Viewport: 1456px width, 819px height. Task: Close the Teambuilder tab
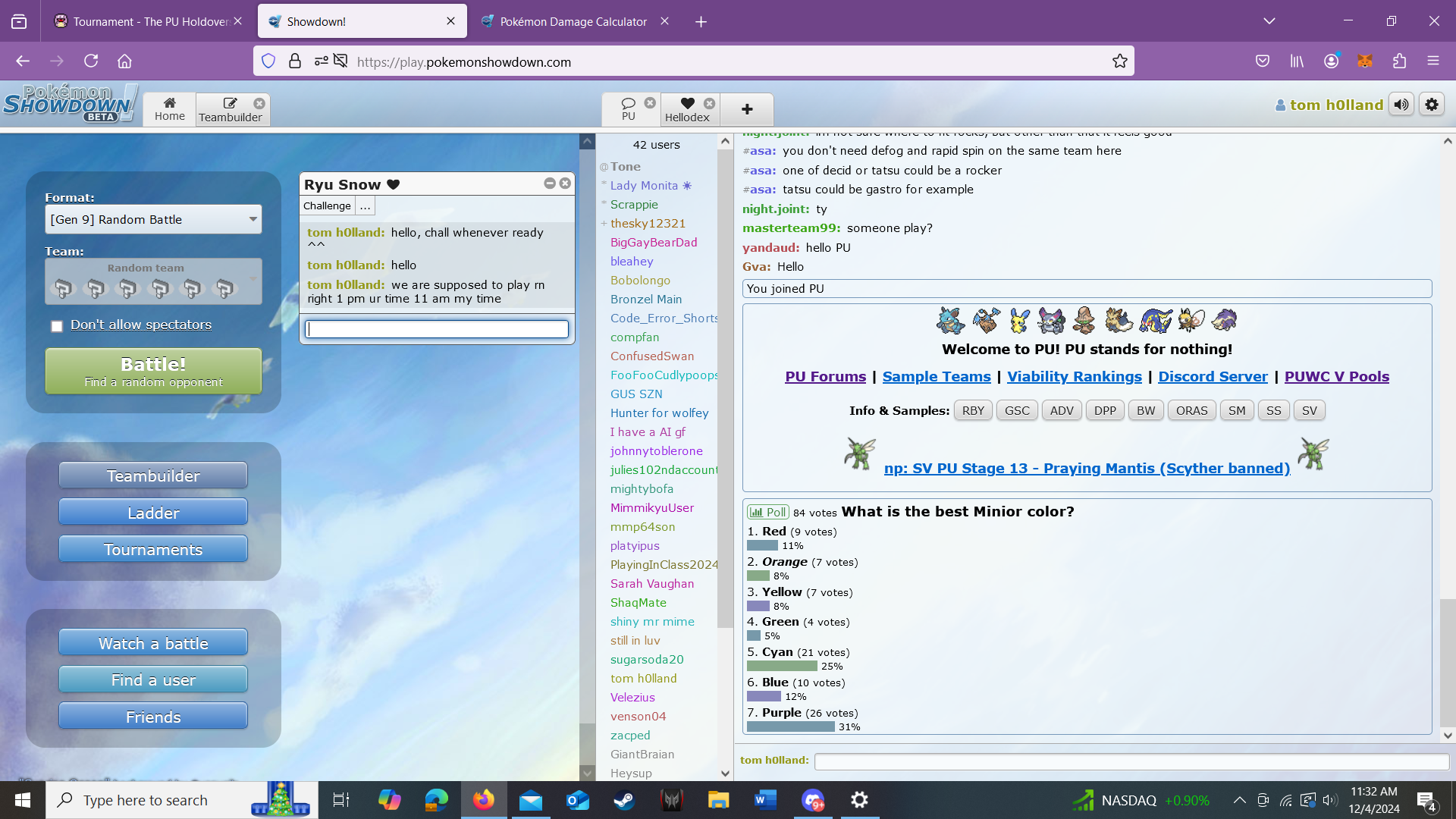[x=259, y=103]
